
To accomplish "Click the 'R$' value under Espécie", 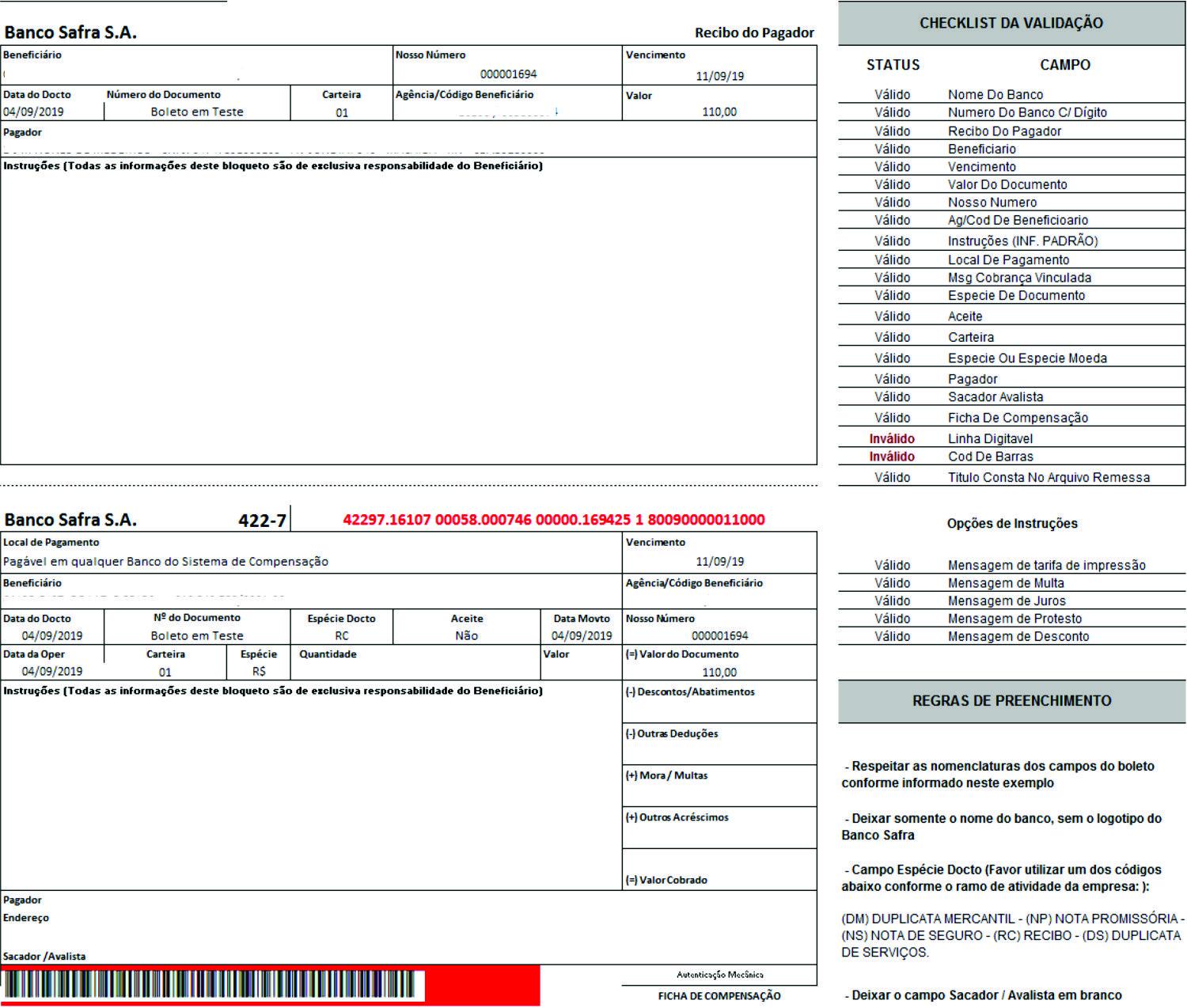I will [x=259, y=671].
